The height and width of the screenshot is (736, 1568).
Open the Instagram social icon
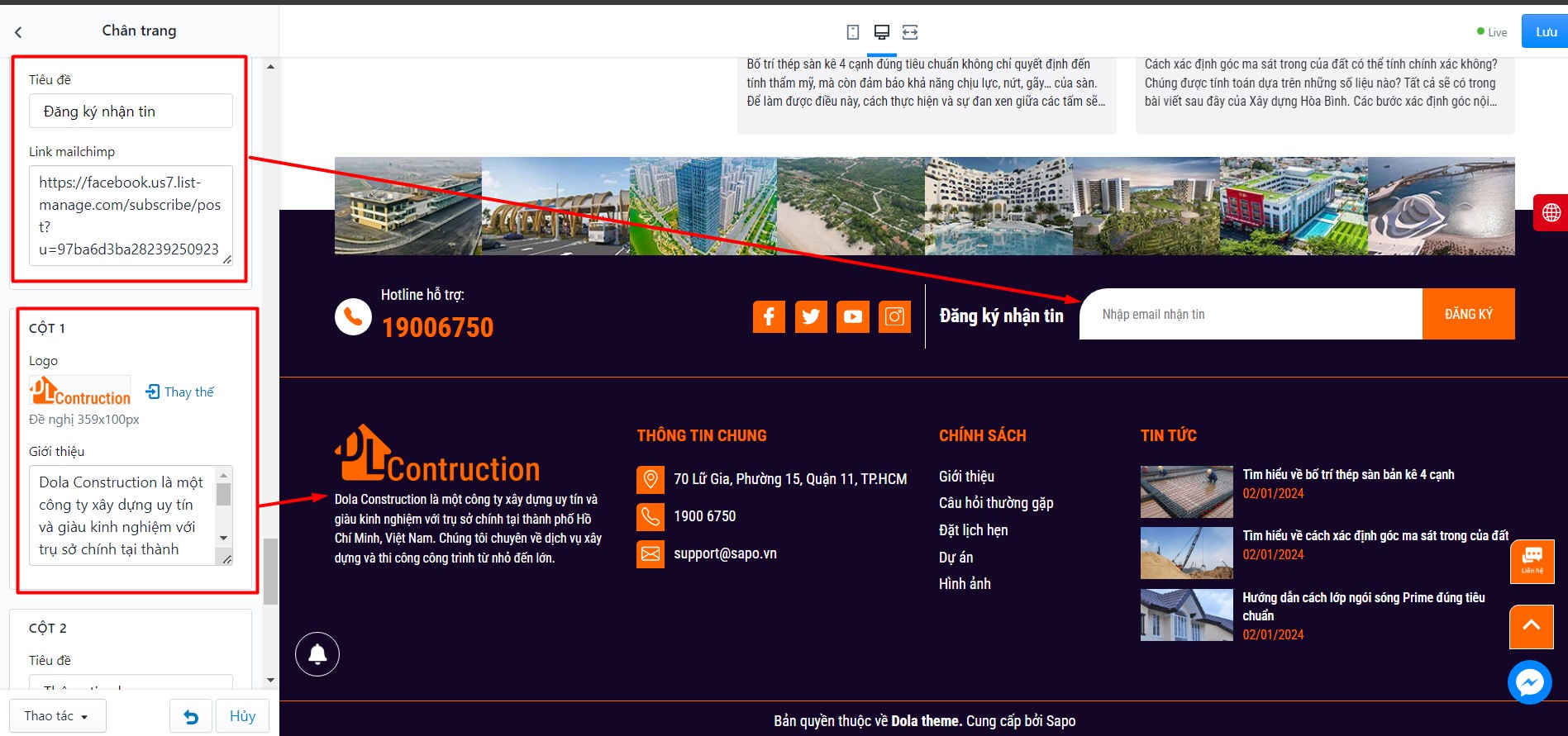point(894,316)
